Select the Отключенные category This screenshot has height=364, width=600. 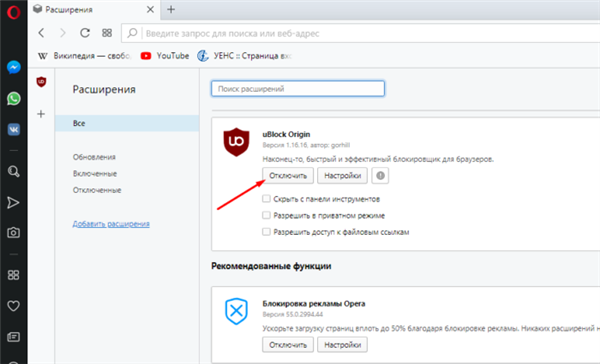(97, 190)
